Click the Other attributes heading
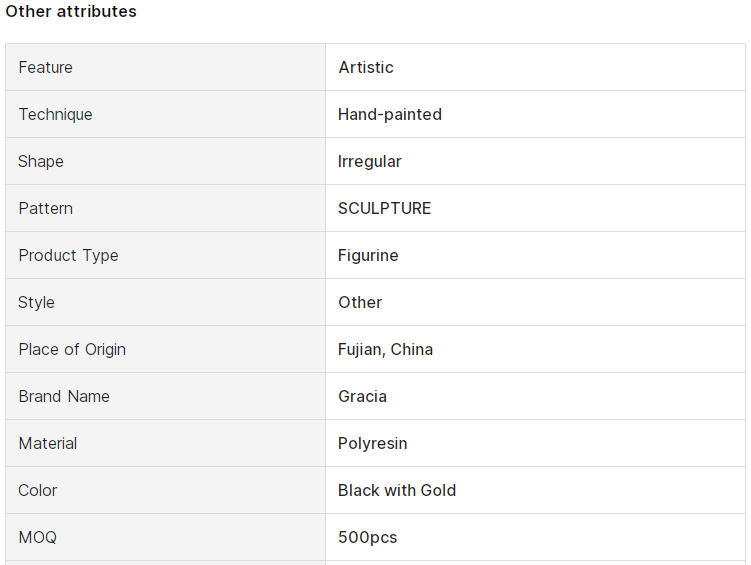Image resolution: width=751 pixels, height=565 pixels. coord(71,11)
